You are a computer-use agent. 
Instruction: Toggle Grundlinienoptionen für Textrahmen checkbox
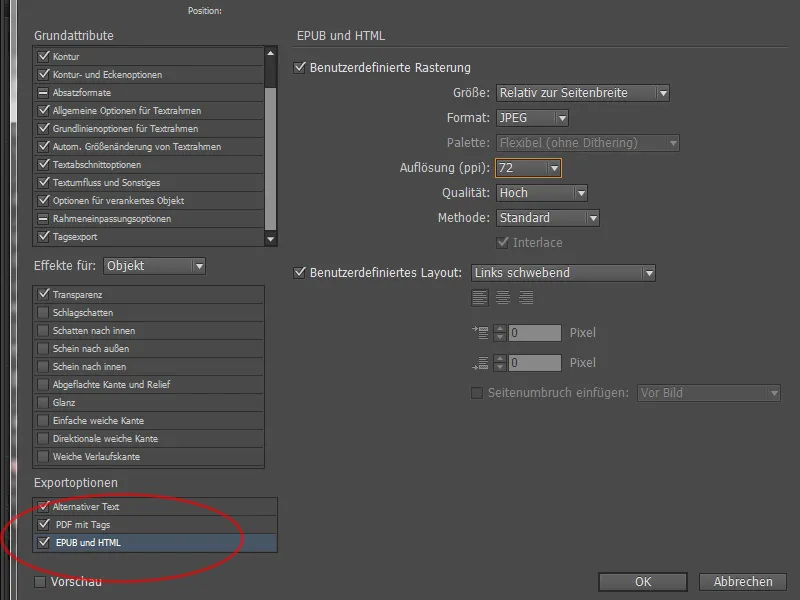coord(44,129)
